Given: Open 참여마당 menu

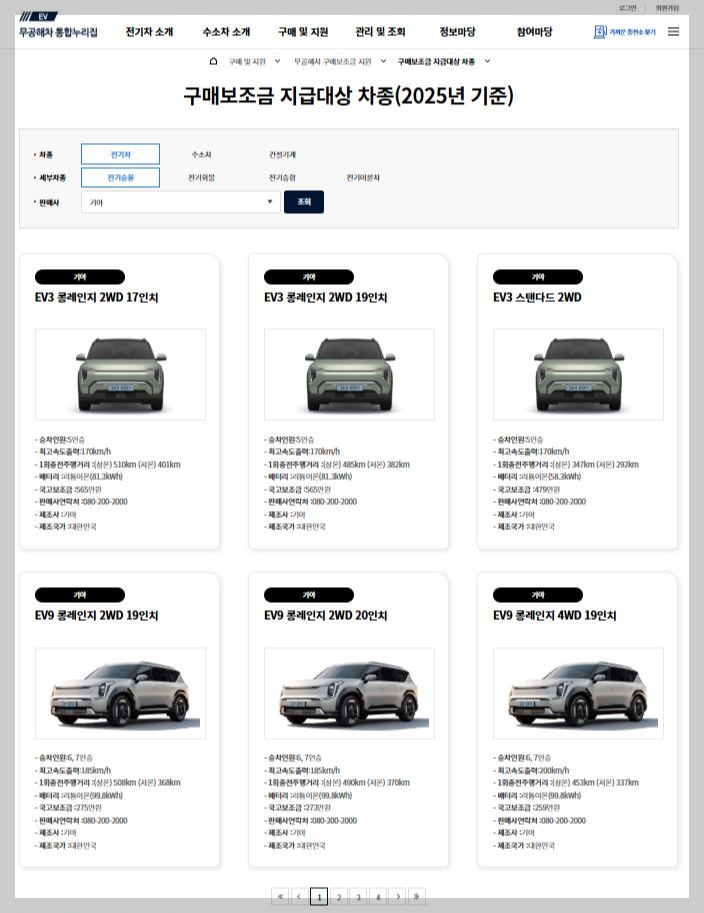Looking at the screenshot, I should [535, 32].
